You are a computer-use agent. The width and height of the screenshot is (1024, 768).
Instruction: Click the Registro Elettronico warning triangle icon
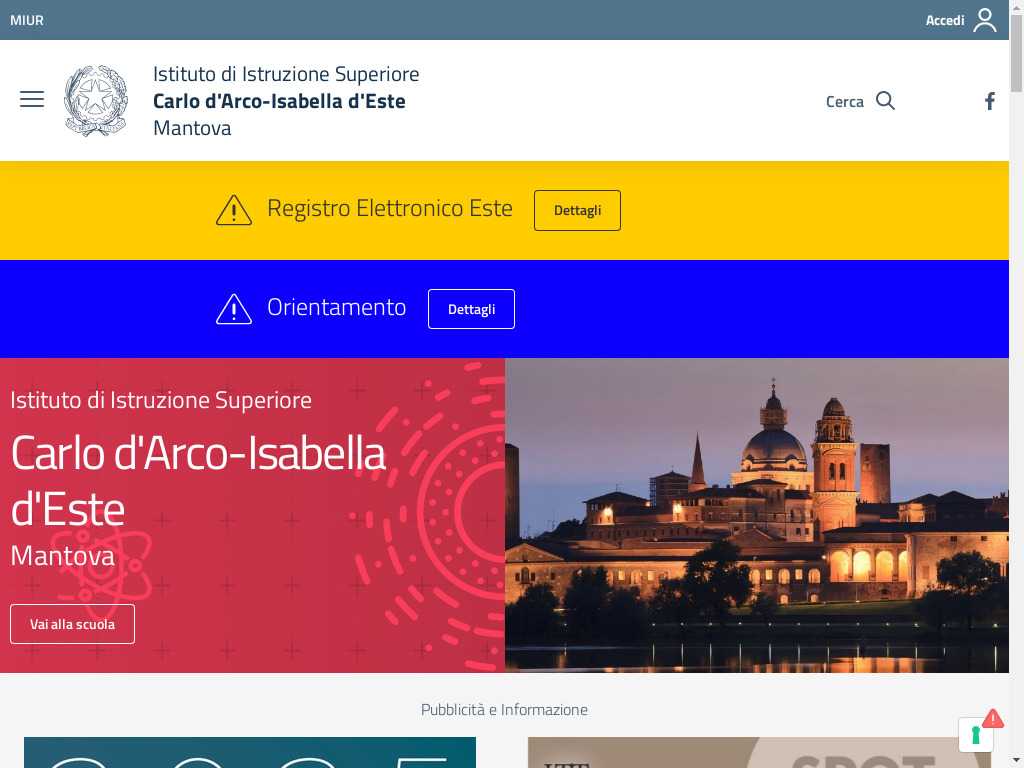click(234, 210)
